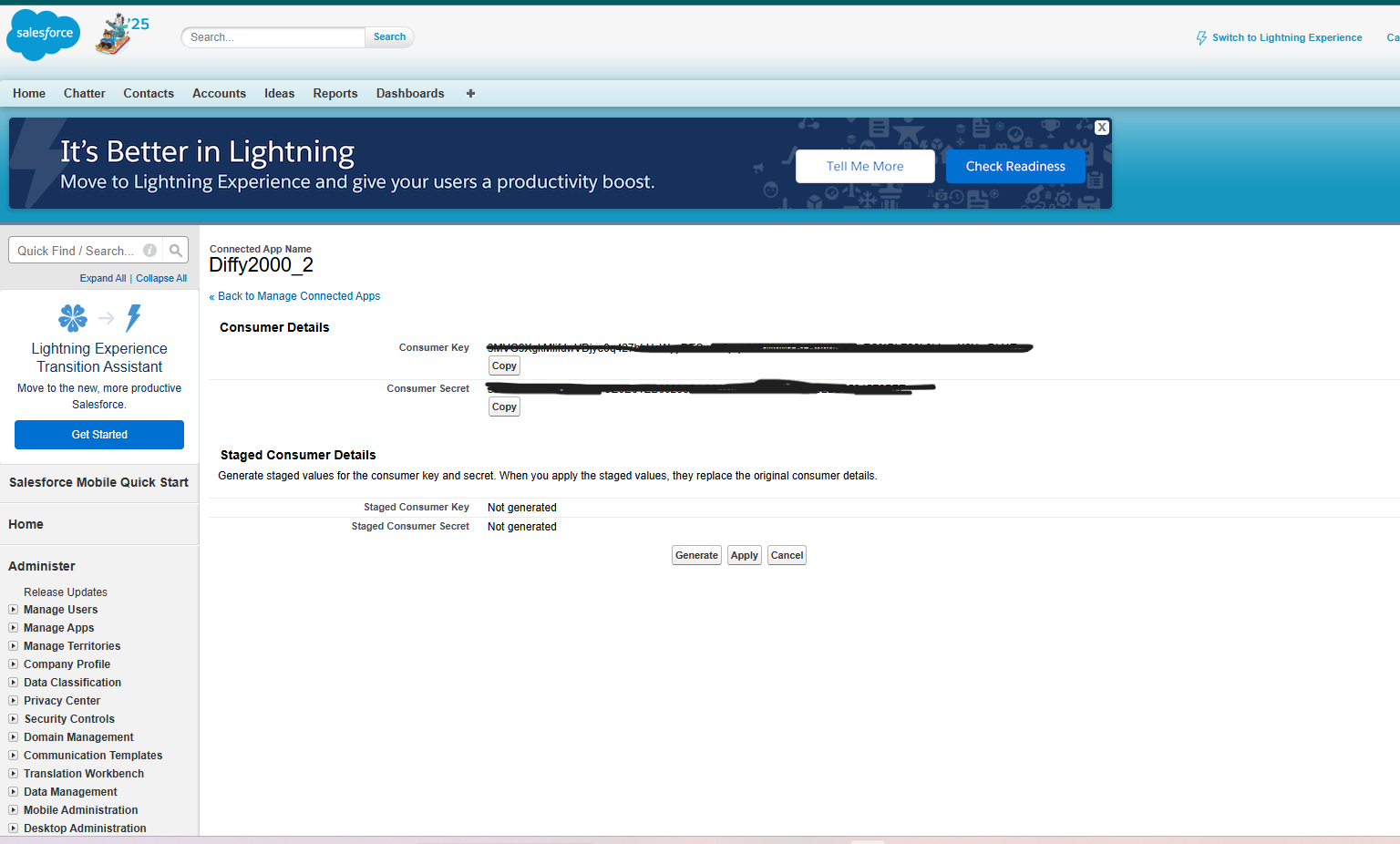Screen dimensions: 1400x844
Task: Click the '25 seasonal mascot logo
Action: coord(122,35)
